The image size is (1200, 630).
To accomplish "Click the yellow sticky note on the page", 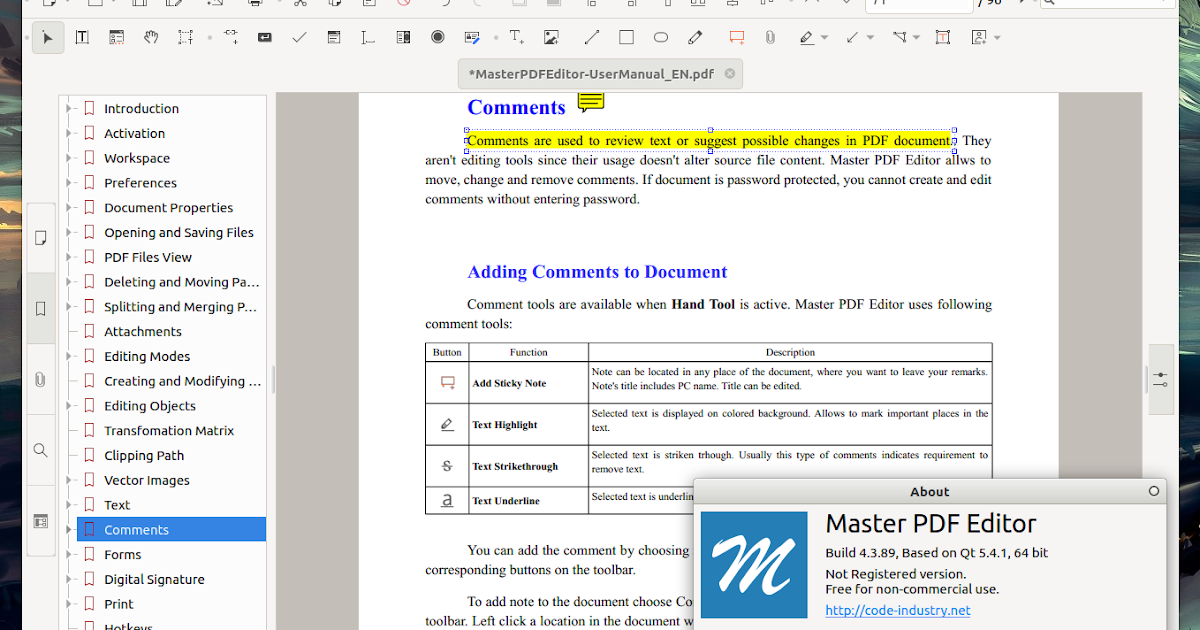I will 591,101.
